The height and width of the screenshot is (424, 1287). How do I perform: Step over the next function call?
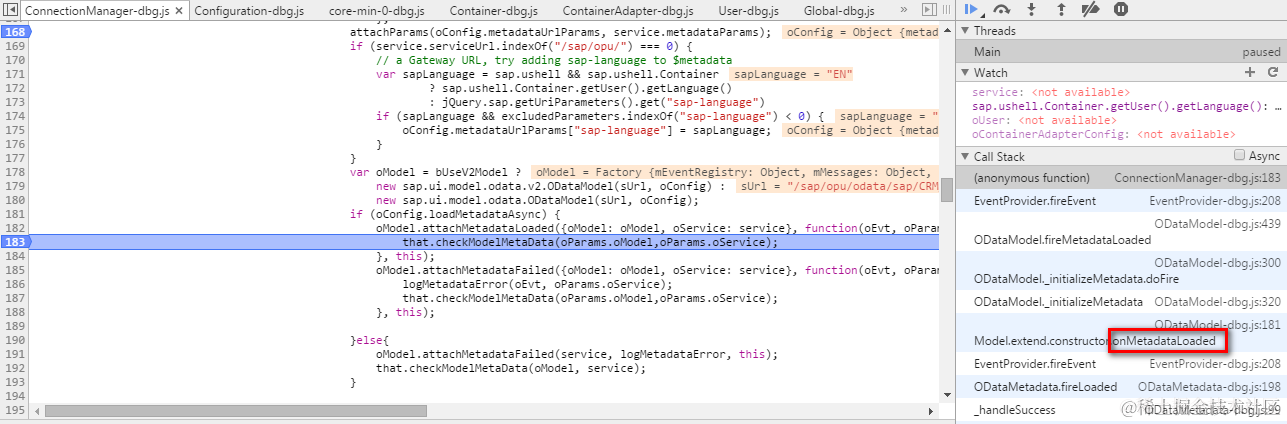pyautogui.click(x=1001, y=9)
